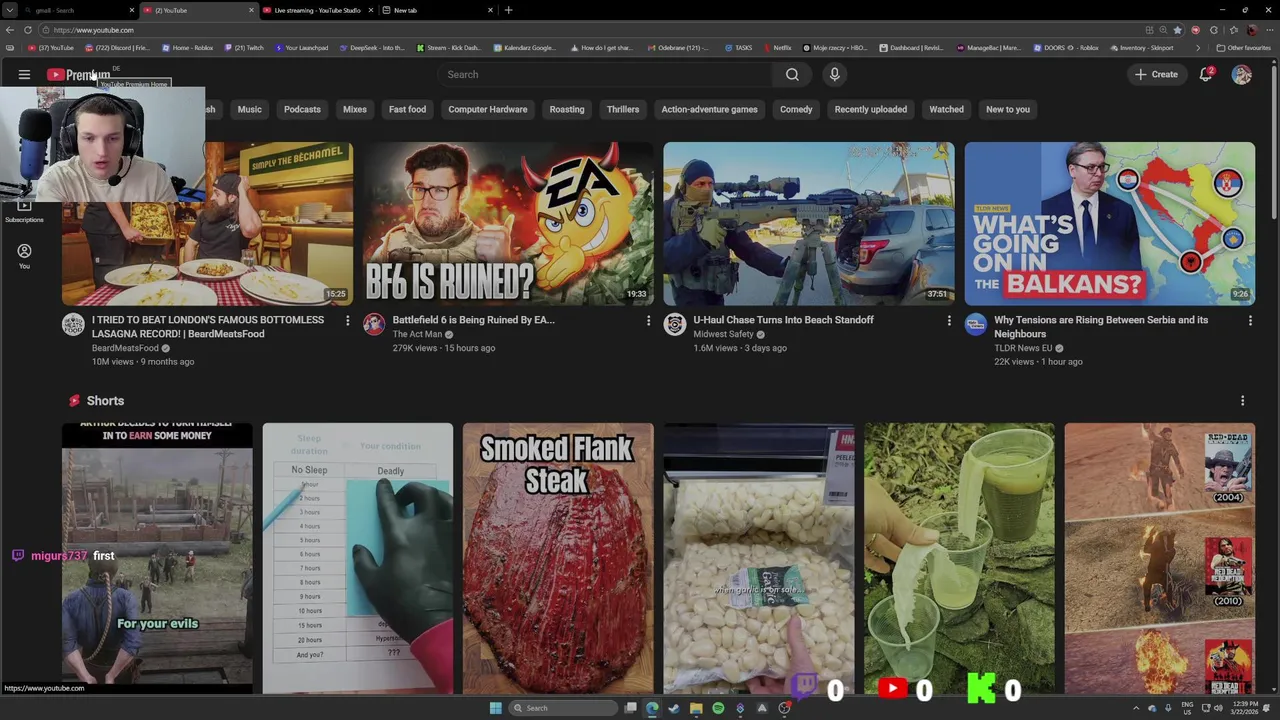Click The Act Man channel avatar

[x=374, y=324]
